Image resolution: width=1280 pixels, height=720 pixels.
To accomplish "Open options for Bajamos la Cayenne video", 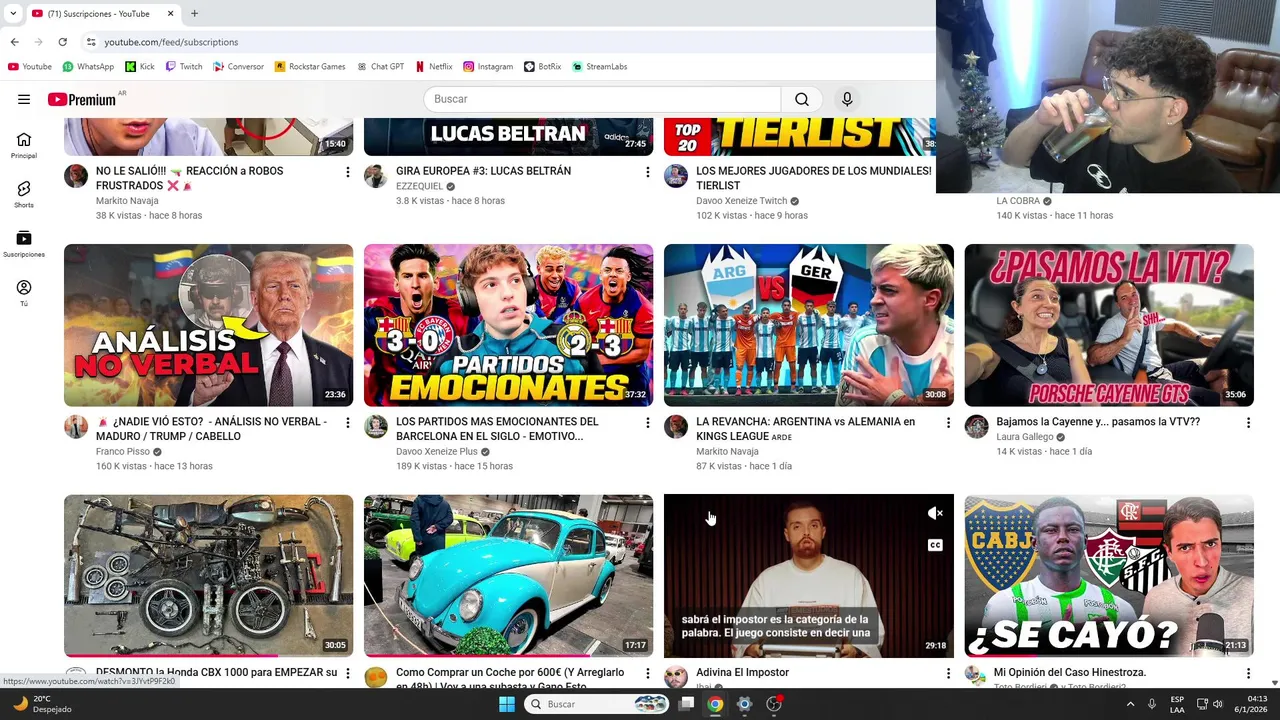I will (x=1248, y=423).
